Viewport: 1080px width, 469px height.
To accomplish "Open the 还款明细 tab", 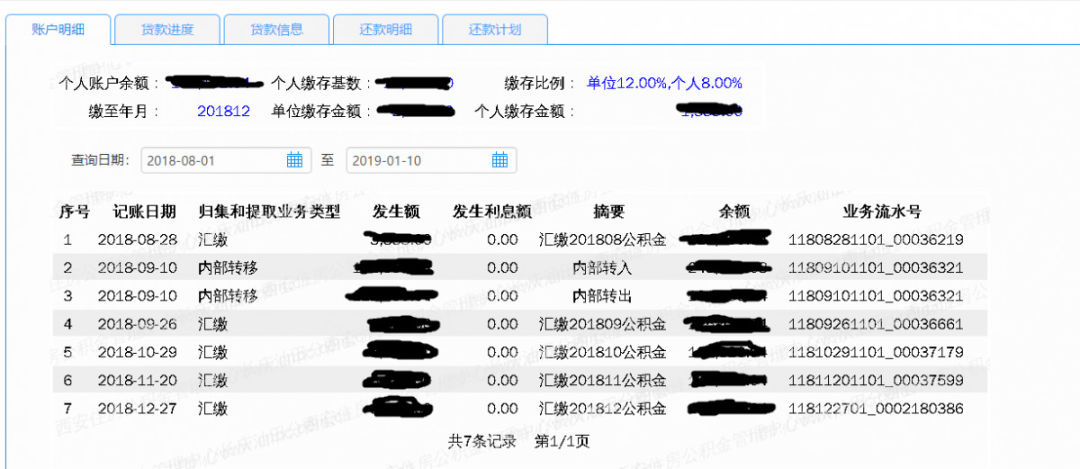I will pyautogui.click(x=386, y=30).
